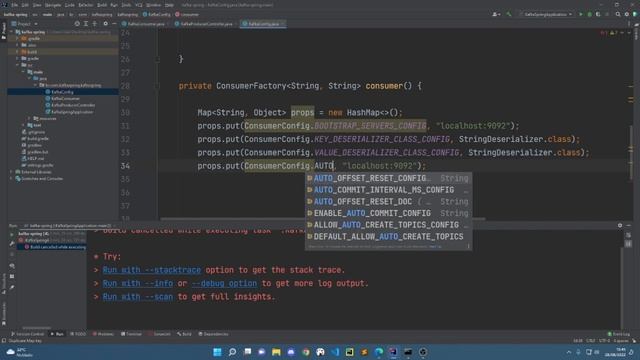The height and width of the screenshot is (360, 640).
Task: Click Run with Coverage icon
Action: pyautogui.click(x=598, y=14)
